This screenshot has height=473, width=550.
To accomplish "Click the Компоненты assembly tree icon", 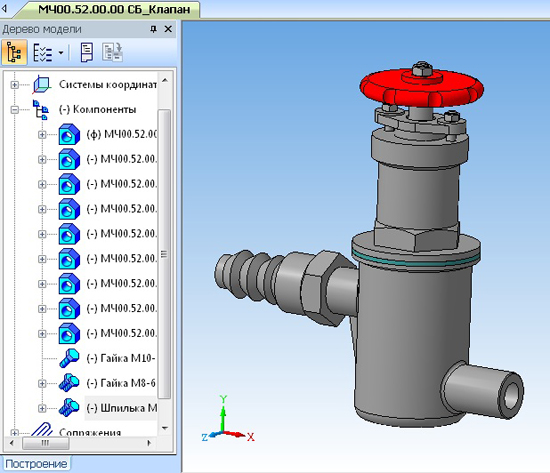I will [41, 109].
